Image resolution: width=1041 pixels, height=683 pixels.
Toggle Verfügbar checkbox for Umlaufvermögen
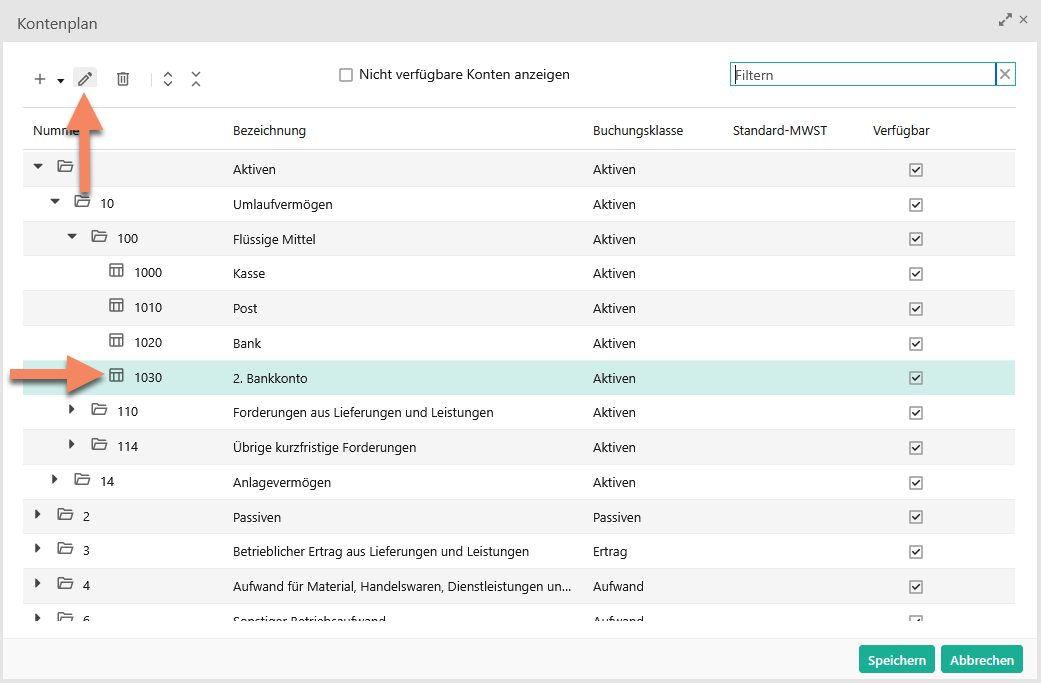916,204
